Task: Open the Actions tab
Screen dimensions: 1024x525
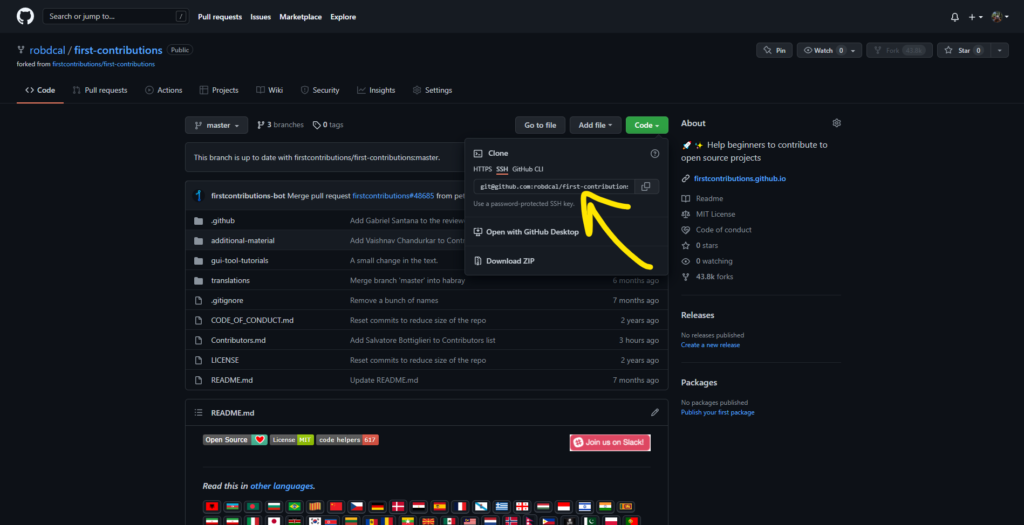Action: [x=163, y=90]
